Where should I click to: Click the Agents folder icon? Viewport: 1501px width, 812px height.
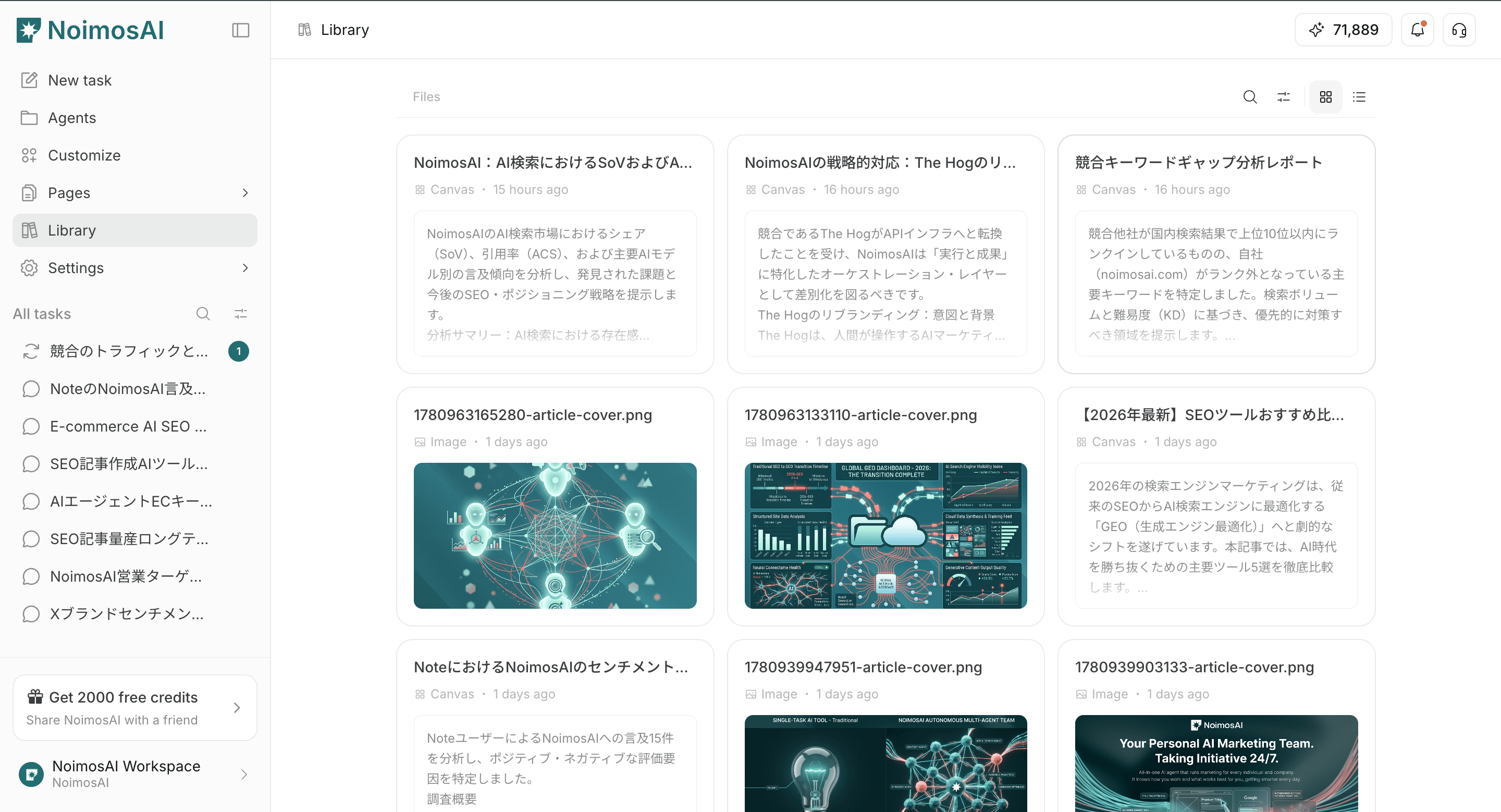pyautogui.click(x=29, y=118)
